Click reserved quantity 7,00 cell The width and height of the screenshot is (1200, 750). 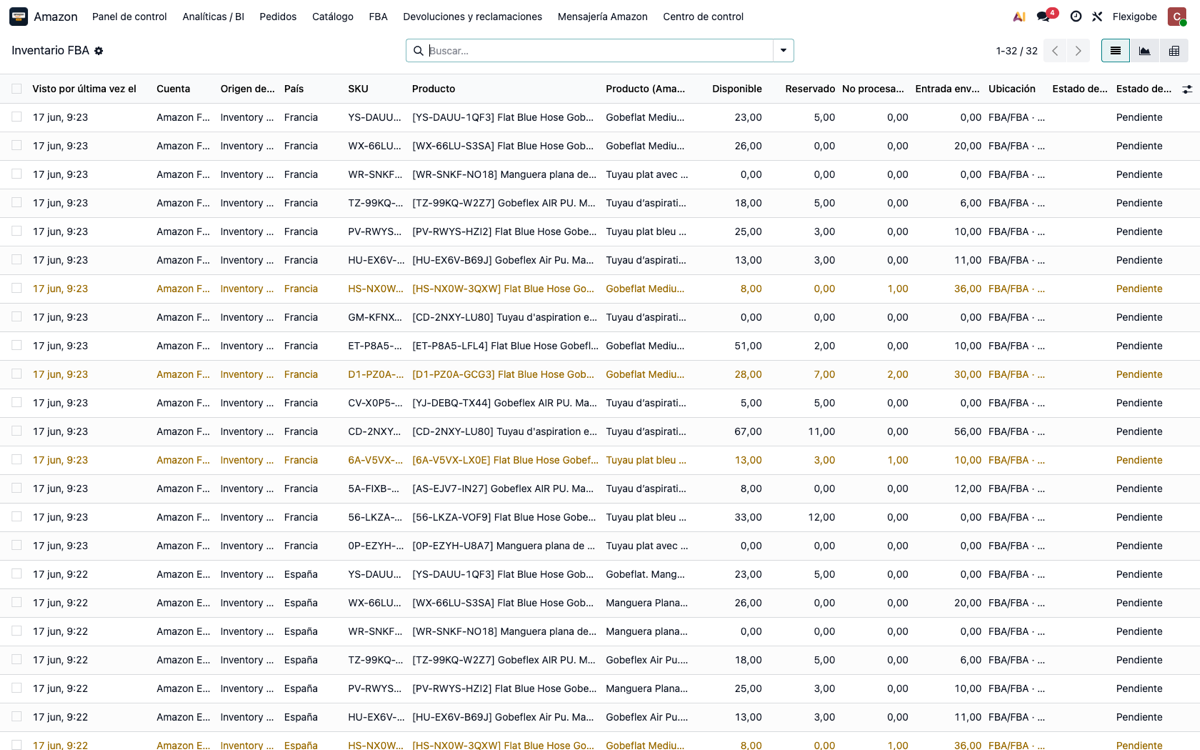(824, 374)
